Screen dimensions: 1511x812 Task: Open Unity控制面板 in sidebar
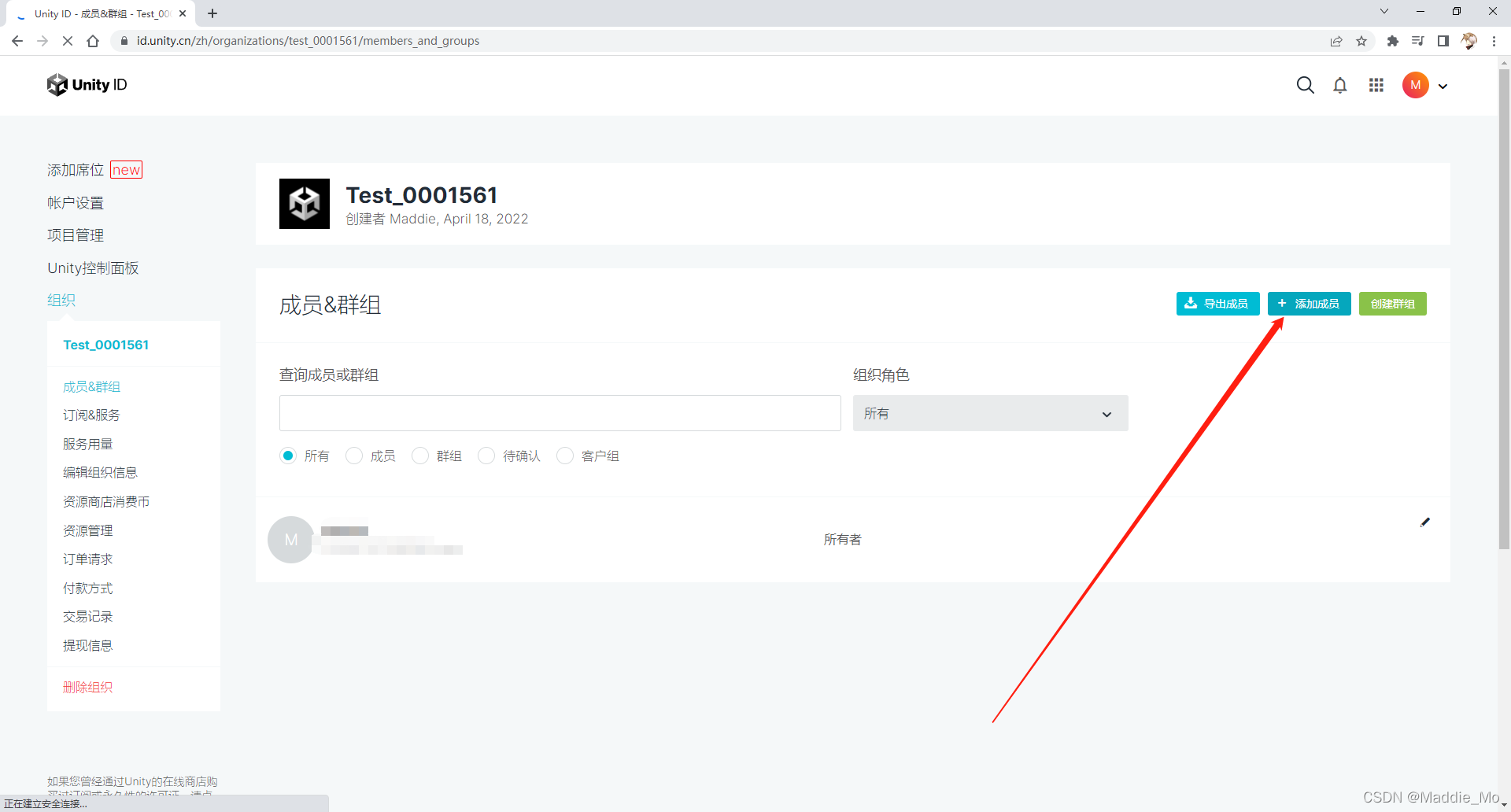coord(93,268)
